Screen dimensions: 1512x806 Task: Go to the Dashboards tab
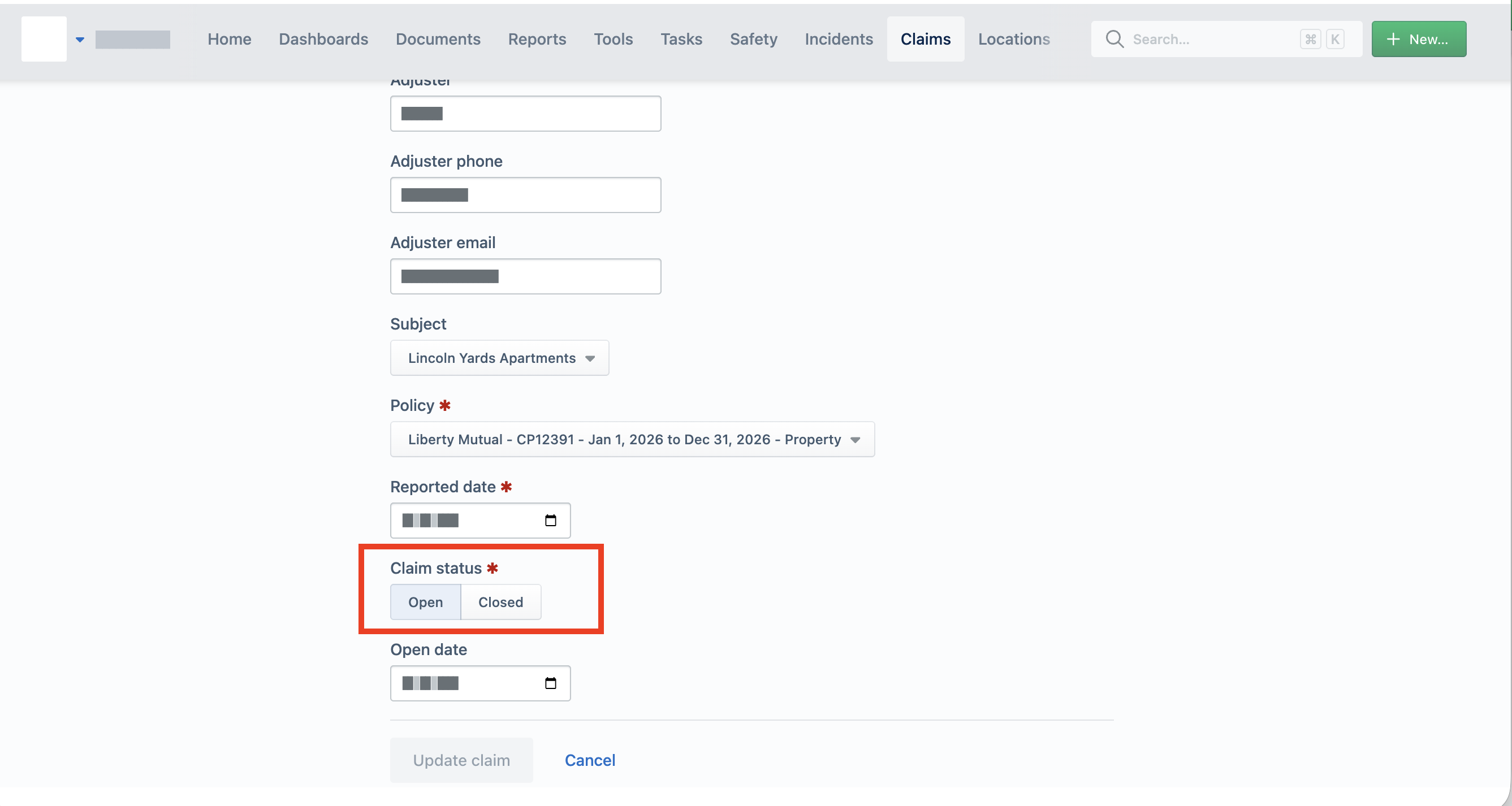(323, 40)
